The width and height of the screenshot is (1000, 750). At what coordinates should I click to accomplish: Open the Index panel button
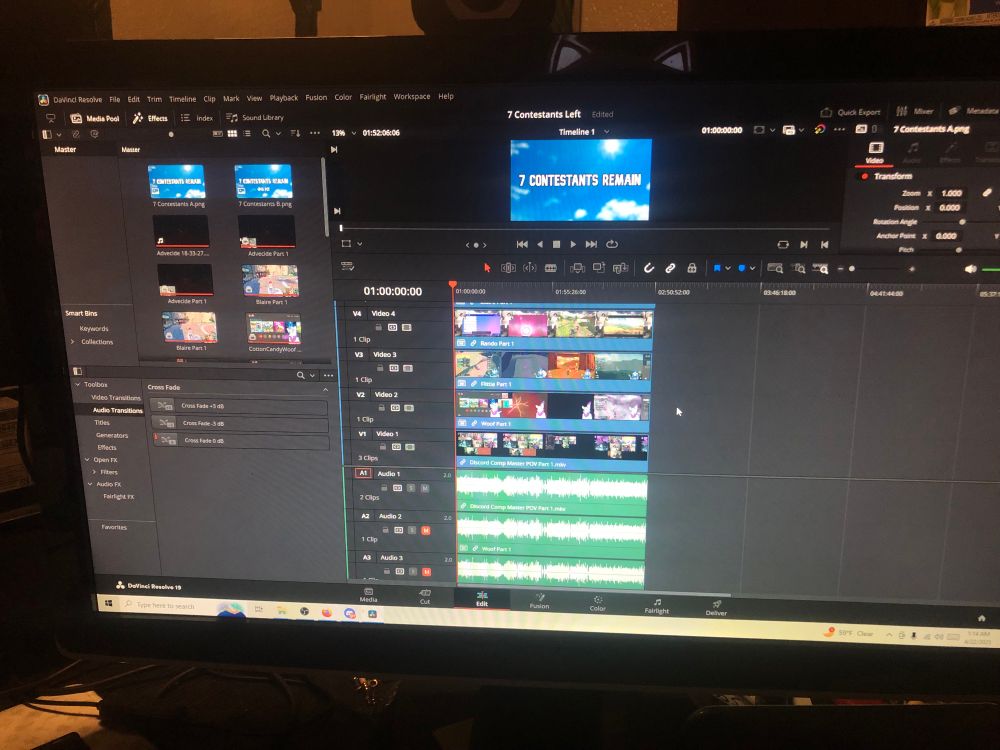tap(197, 118)
